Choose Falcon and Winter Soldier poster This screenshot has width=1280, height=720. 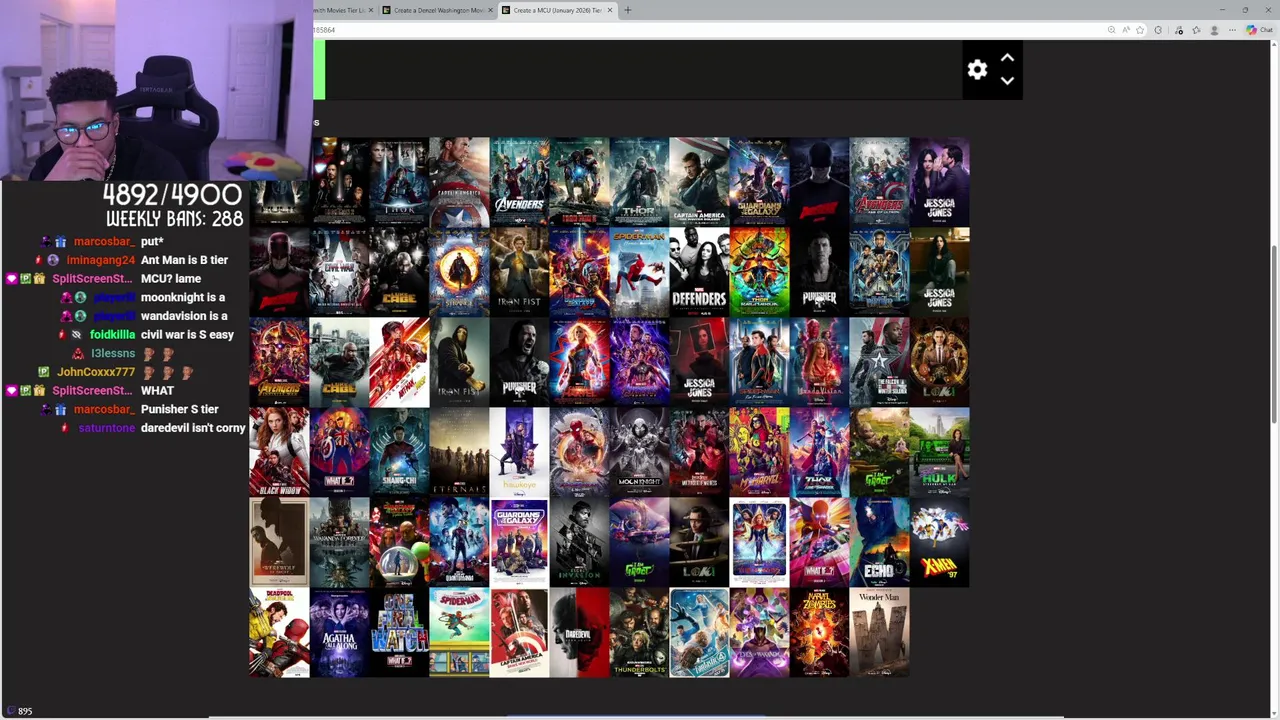879,362
